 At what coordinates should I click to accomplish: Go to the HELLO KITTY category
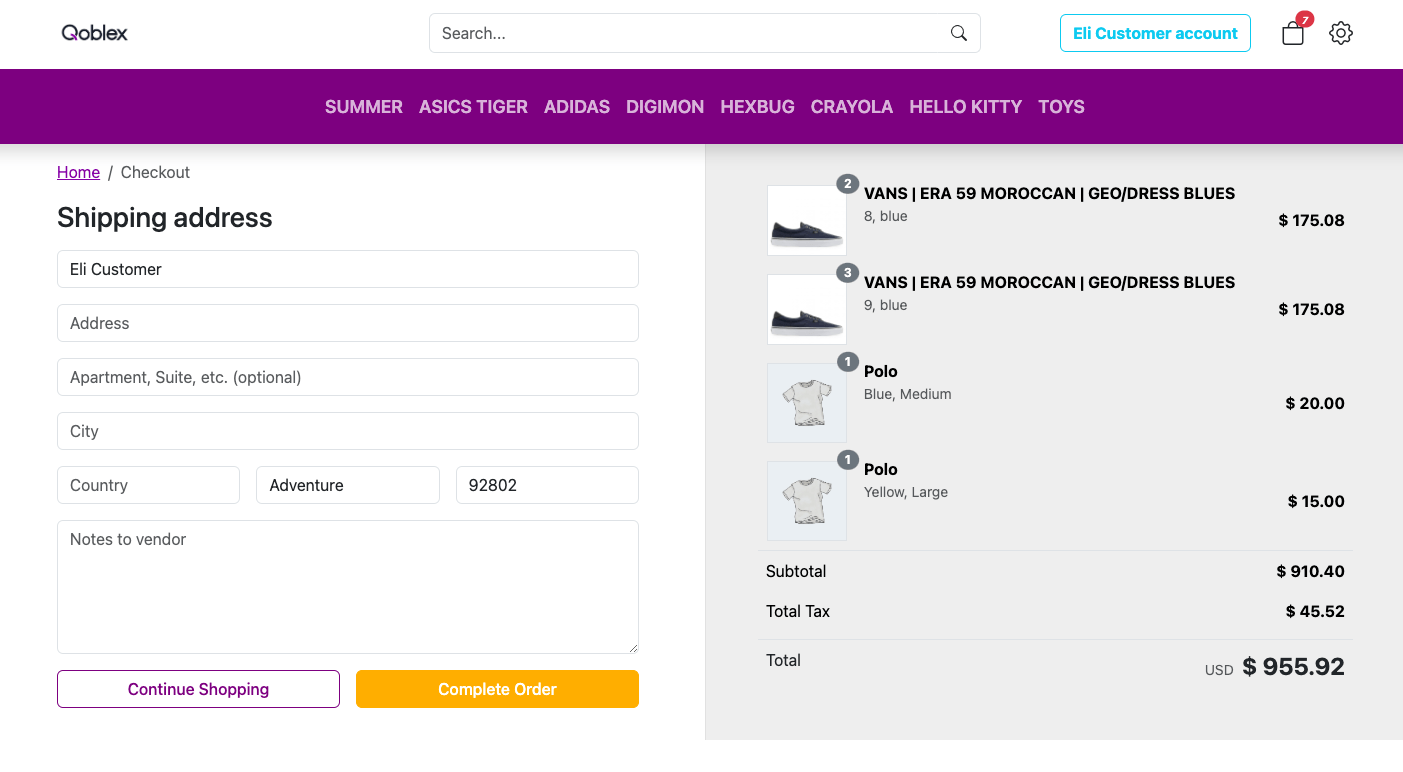(x=966, y=107)
